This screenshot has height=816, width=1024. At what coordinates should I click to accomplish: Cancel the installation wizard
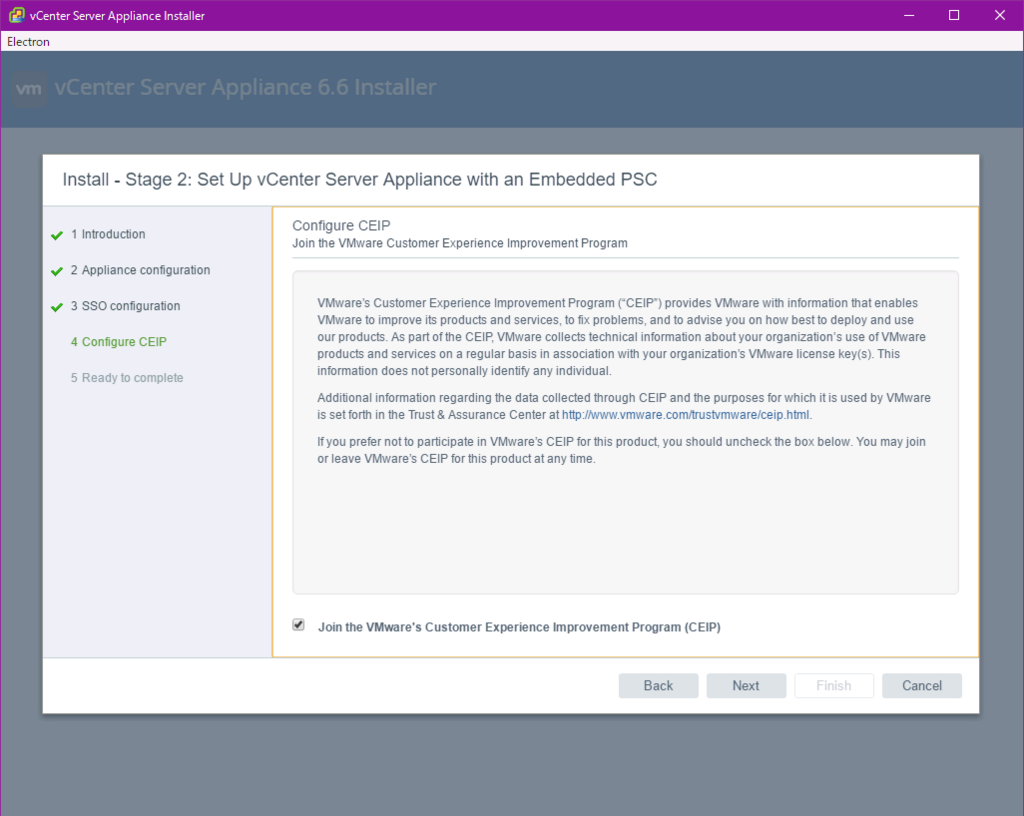click(921, 685)
